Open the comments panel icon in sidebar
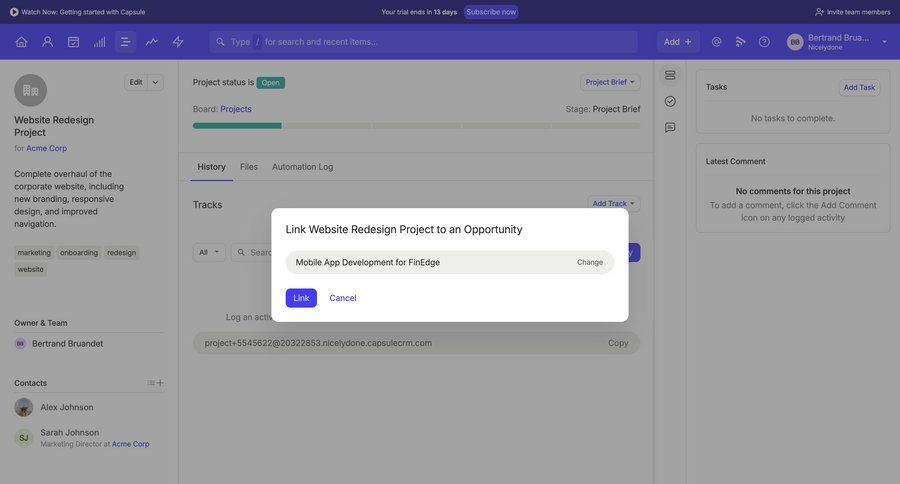Image resolution: width=900 pixels, height=484 pixels. point(670,127)
